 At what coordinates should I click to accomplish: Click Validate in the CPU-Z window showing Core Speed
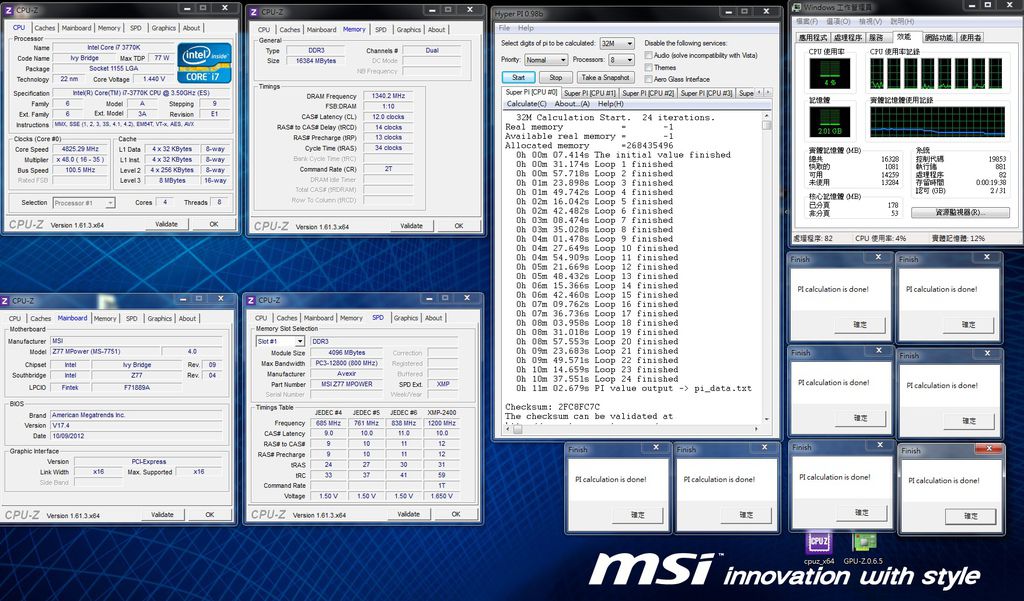pyautogui.click(x=167, y=224)
